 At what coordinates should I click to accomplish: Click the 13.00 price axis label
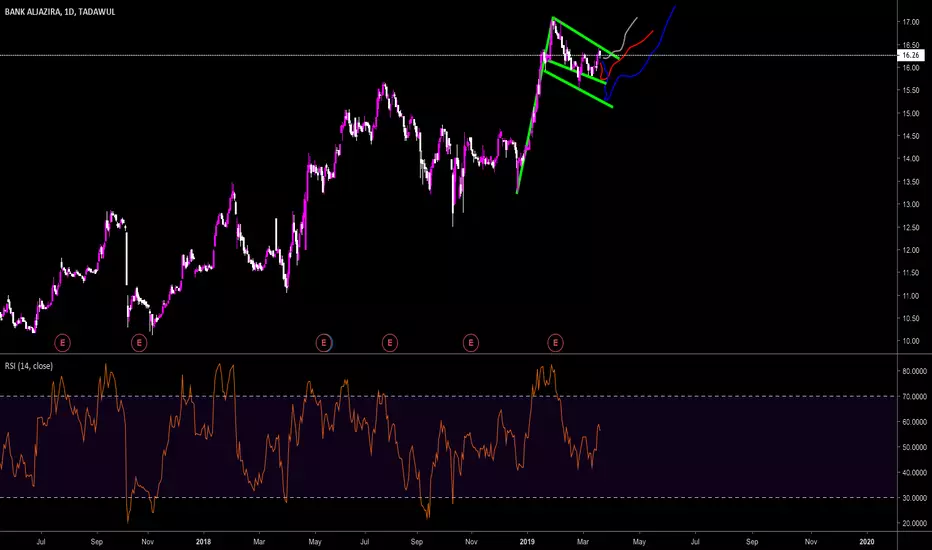click(911, 205)
